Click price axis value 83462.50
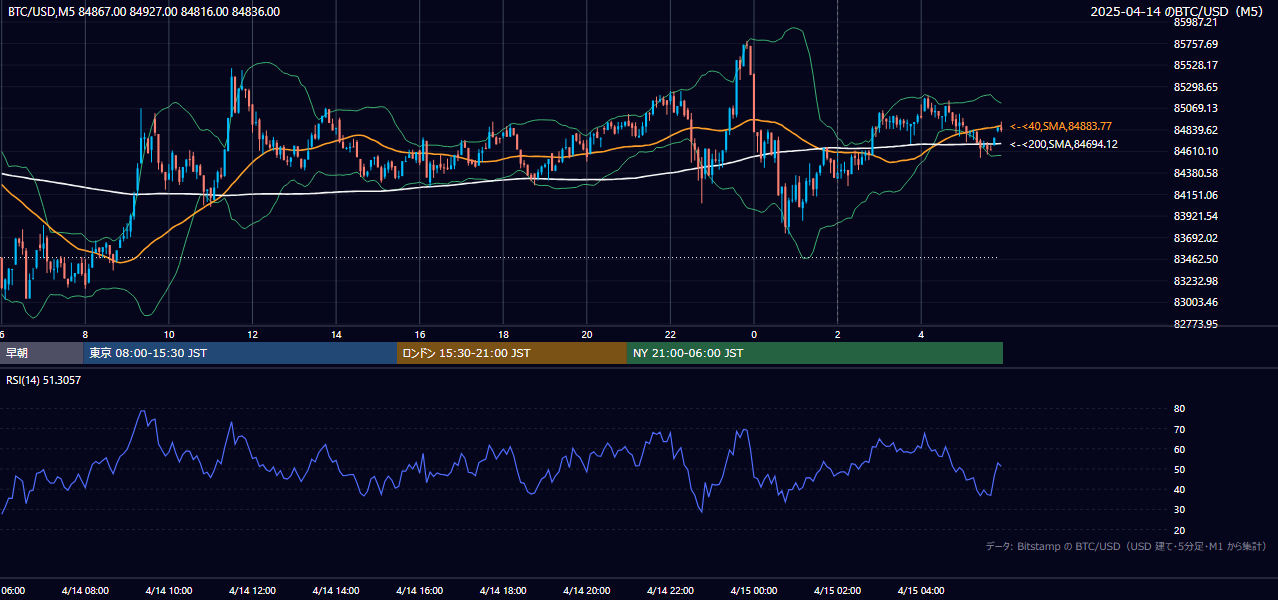 (1195, 259)
